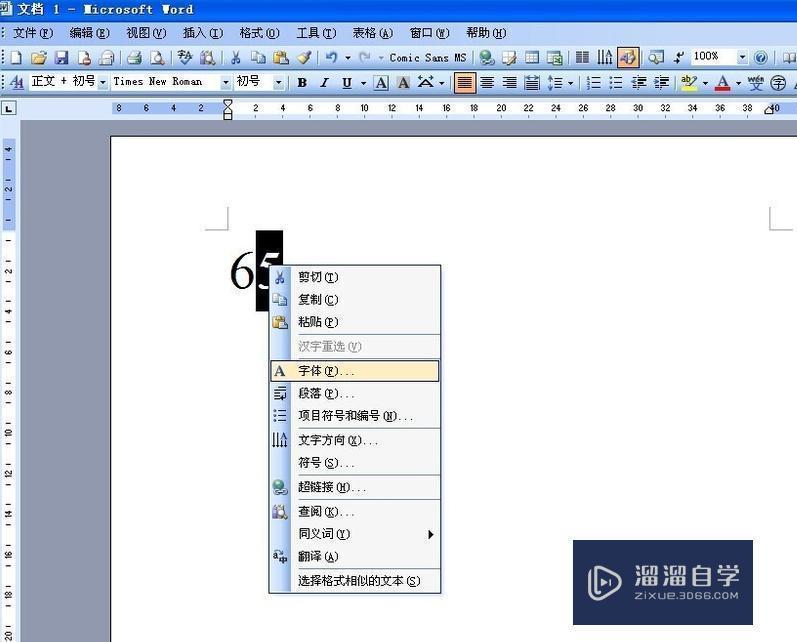Show or hide formatting marks
797x642 pixels.
click(679, 57)
